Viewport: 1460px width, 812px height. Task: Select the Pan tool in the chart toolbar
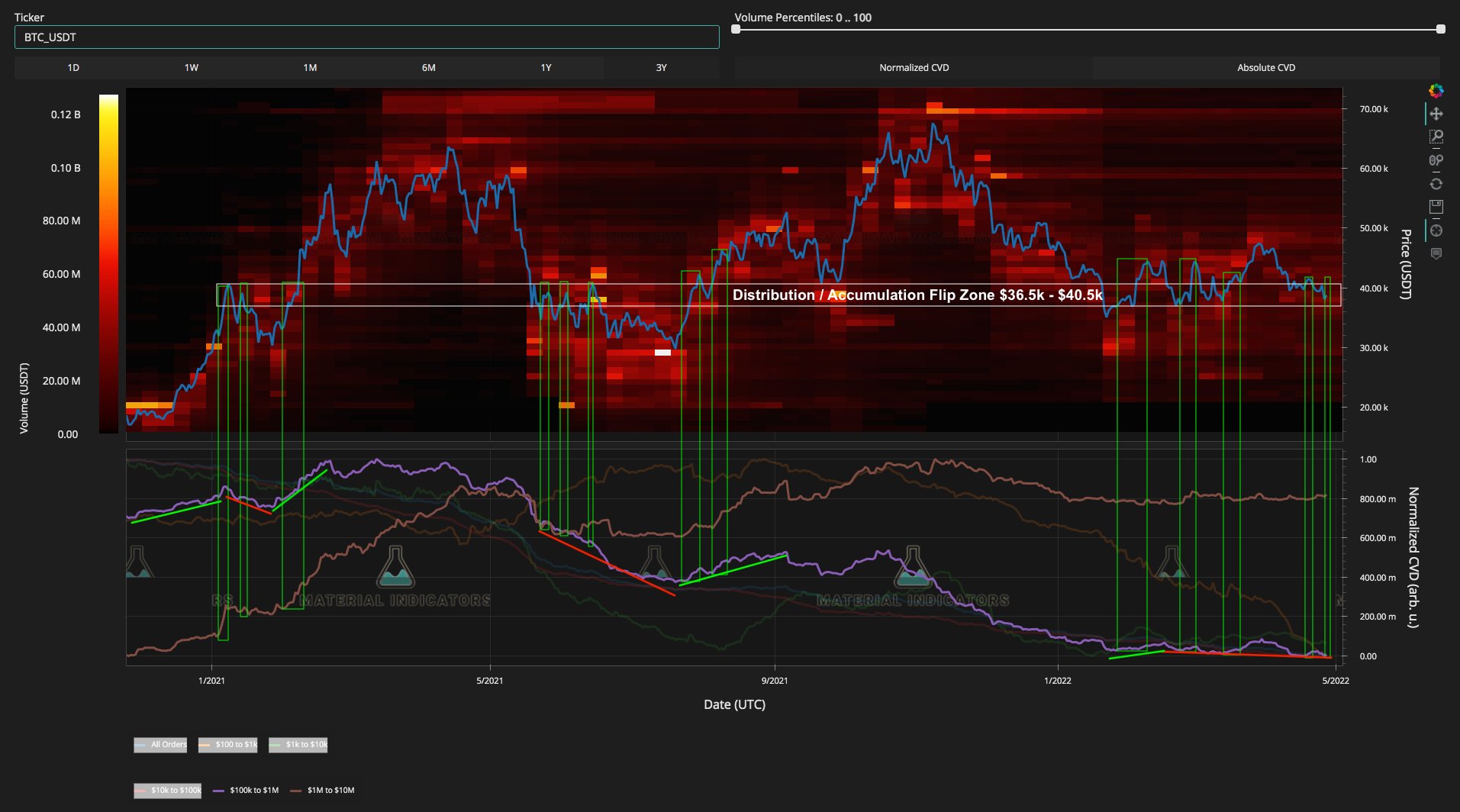pos(1436,113)
